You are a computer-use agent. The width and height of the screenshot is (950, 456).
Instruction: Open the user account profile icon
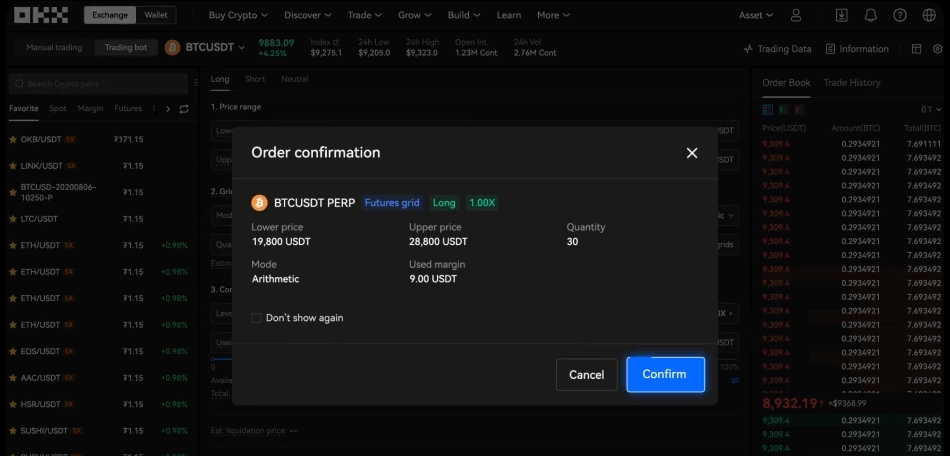pyautogui.click(x=796, y=15)
